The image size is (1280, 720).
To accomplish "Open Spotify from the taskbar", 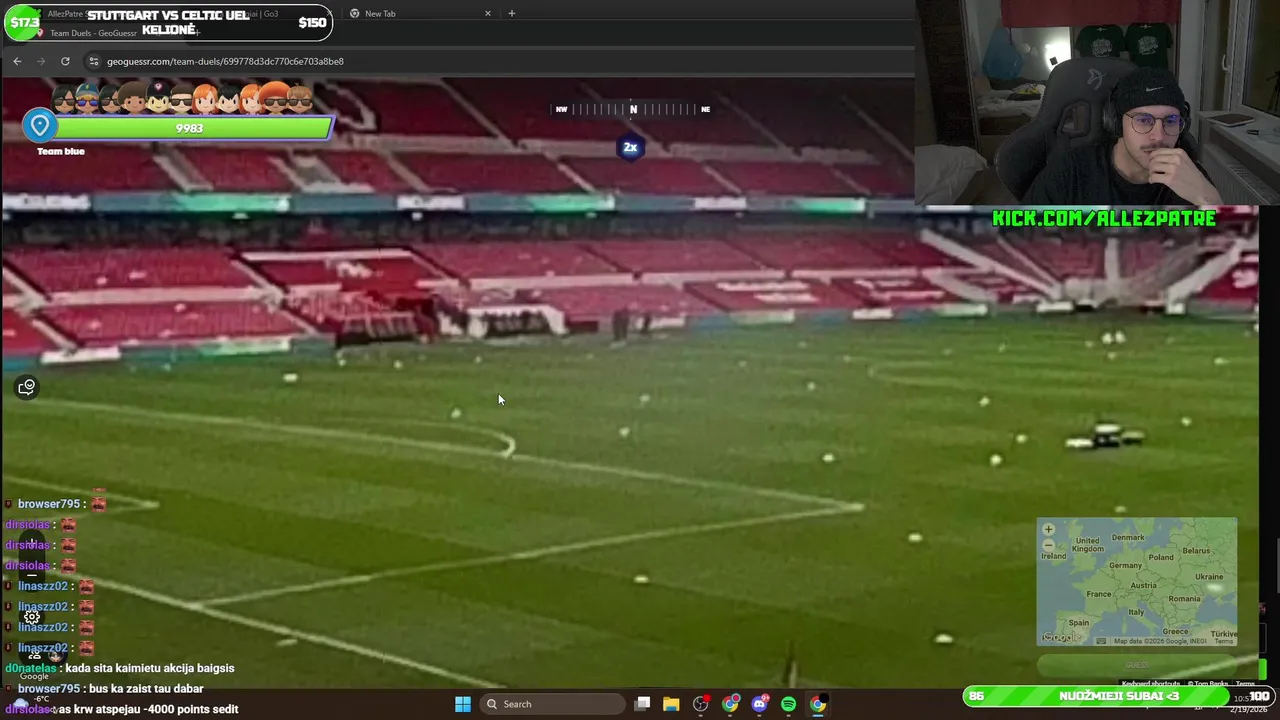I will click(788, 704).
